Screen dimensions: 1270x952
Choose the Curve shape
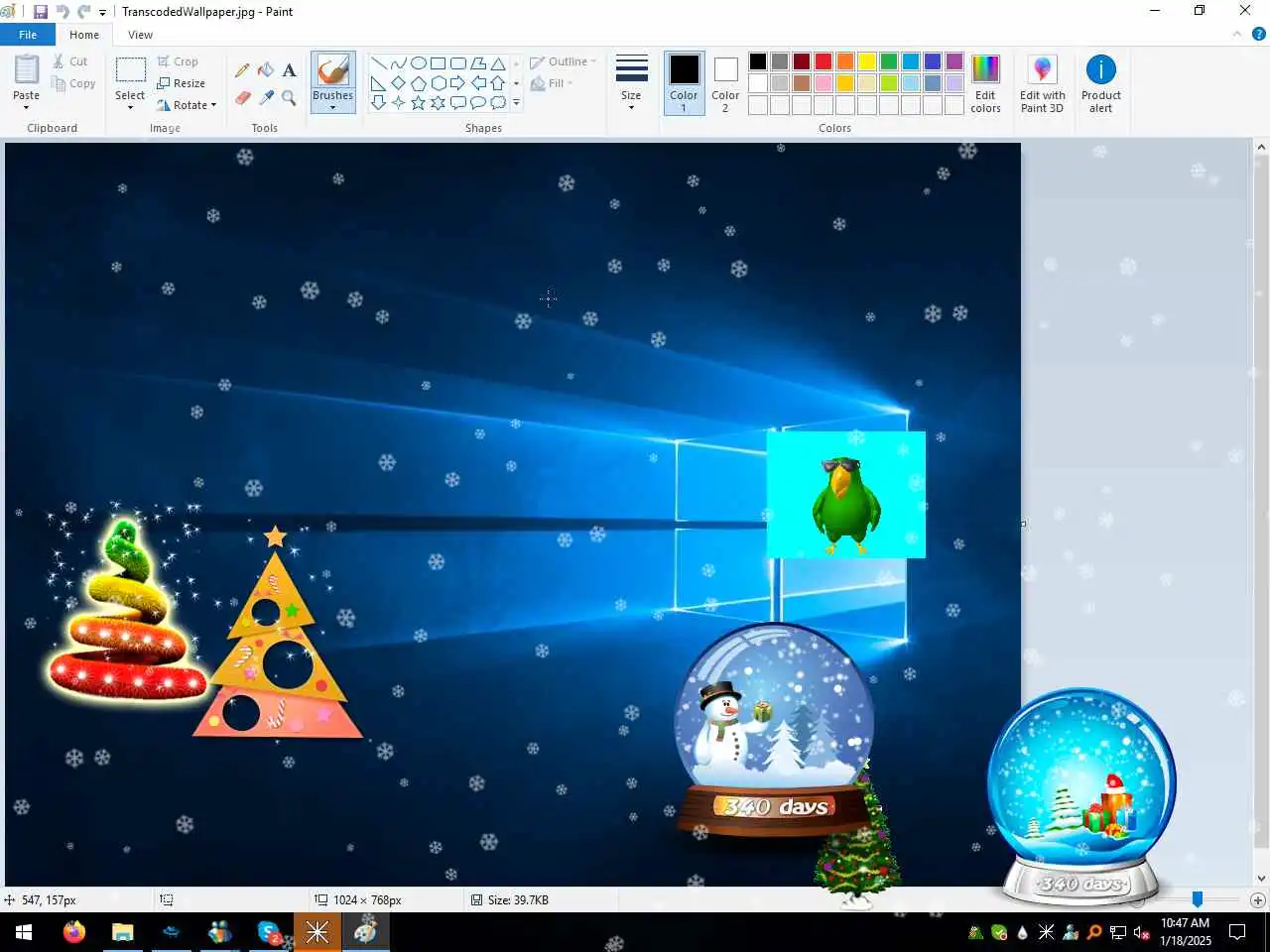[x=398, y=63]
